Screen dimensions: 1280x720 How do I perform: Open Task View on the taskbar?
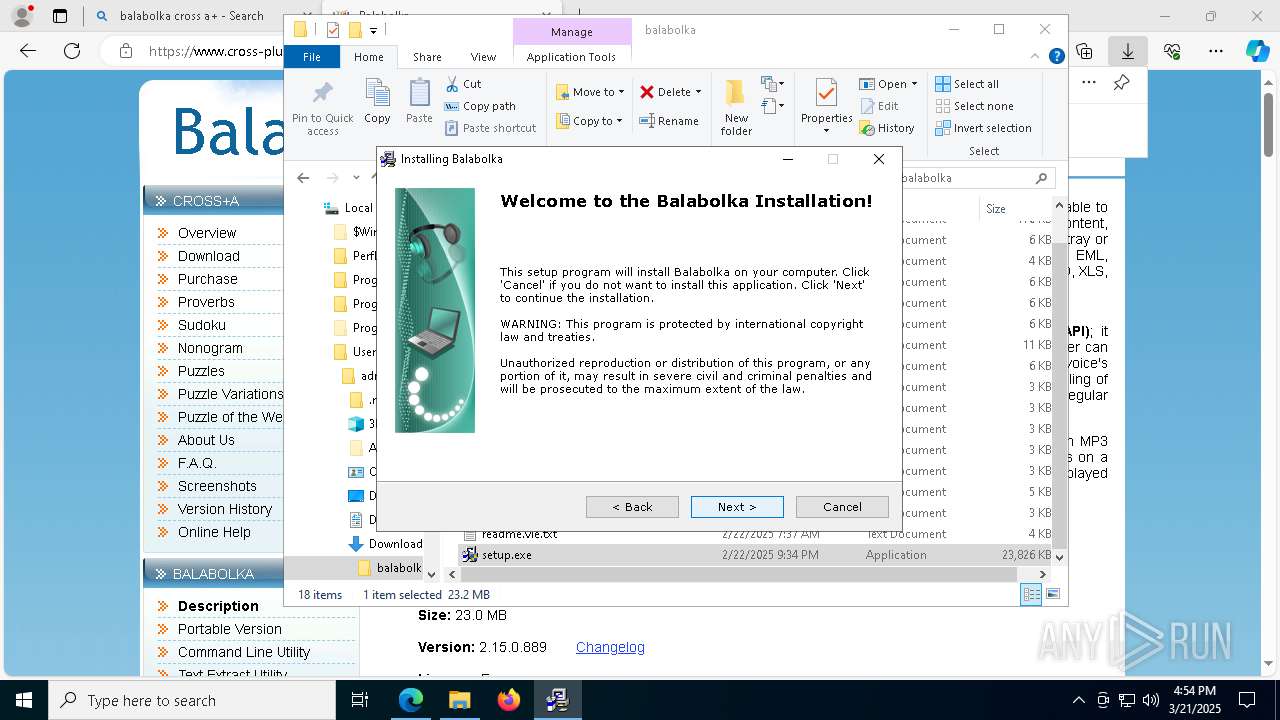point(360,700)
